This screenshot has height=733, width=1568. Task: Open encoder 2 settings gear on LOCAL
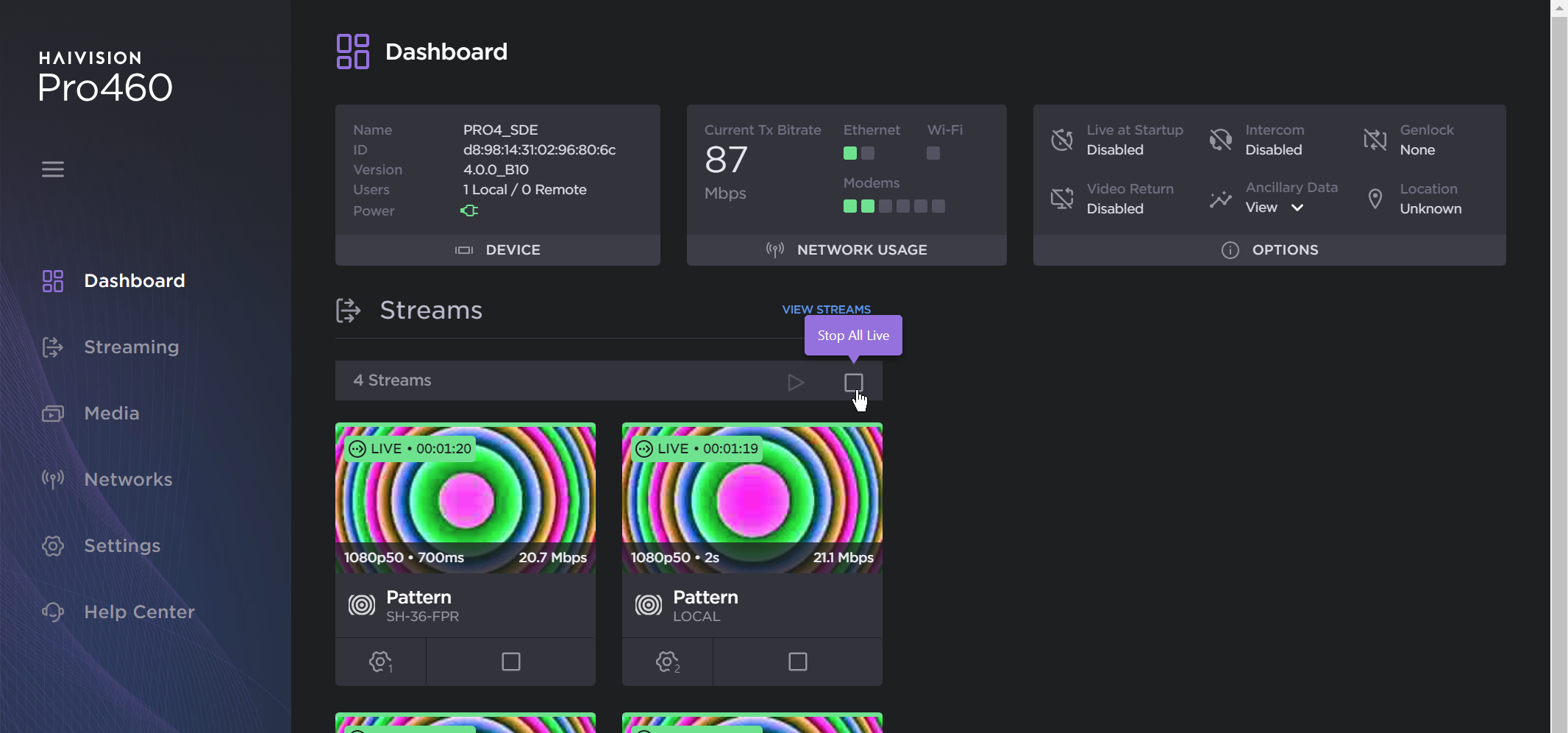667,662
